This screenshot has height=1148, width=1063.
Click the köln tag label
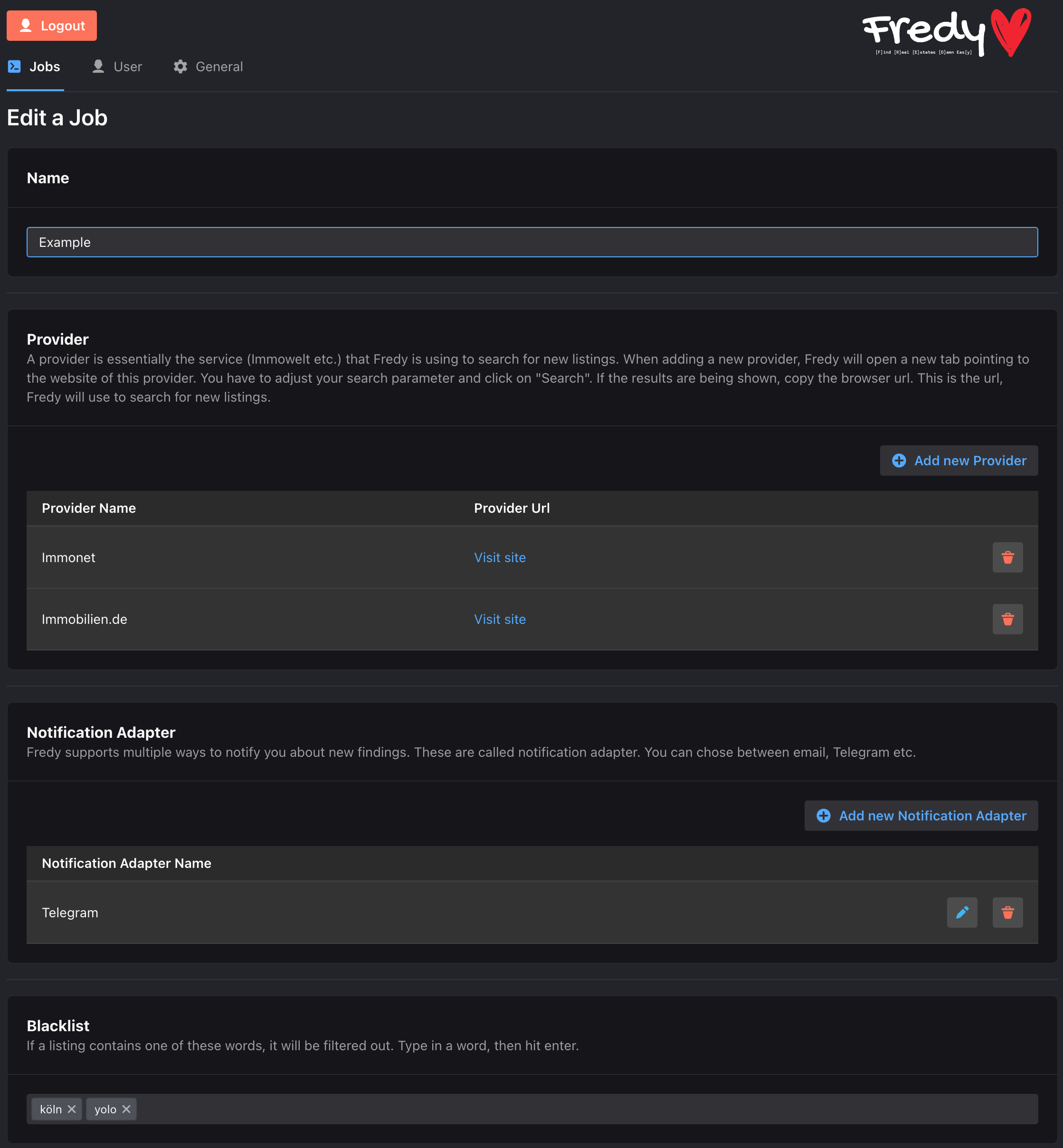pos(51,1109)
